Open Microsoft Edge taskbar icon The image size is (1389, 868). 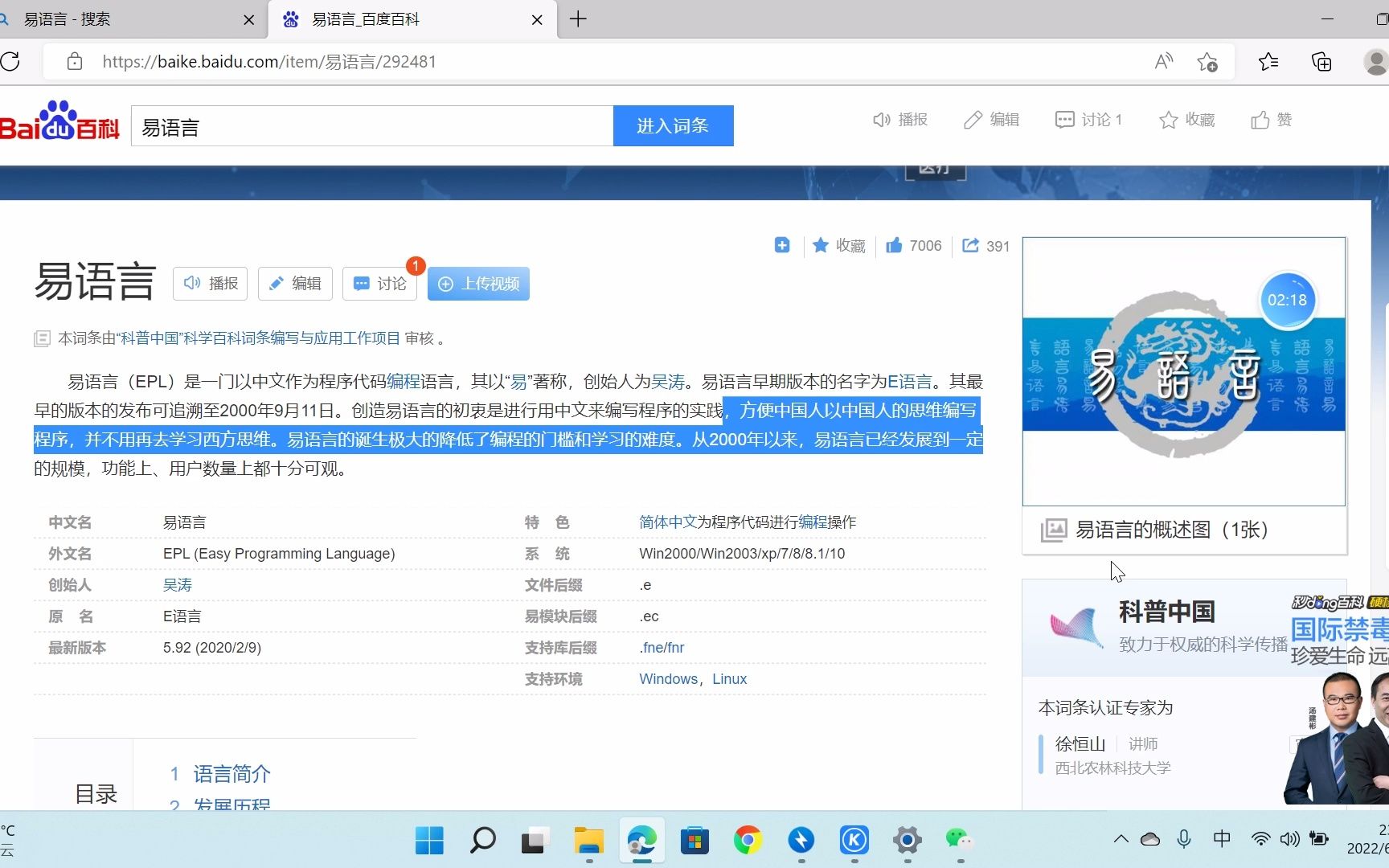(641, 841)
